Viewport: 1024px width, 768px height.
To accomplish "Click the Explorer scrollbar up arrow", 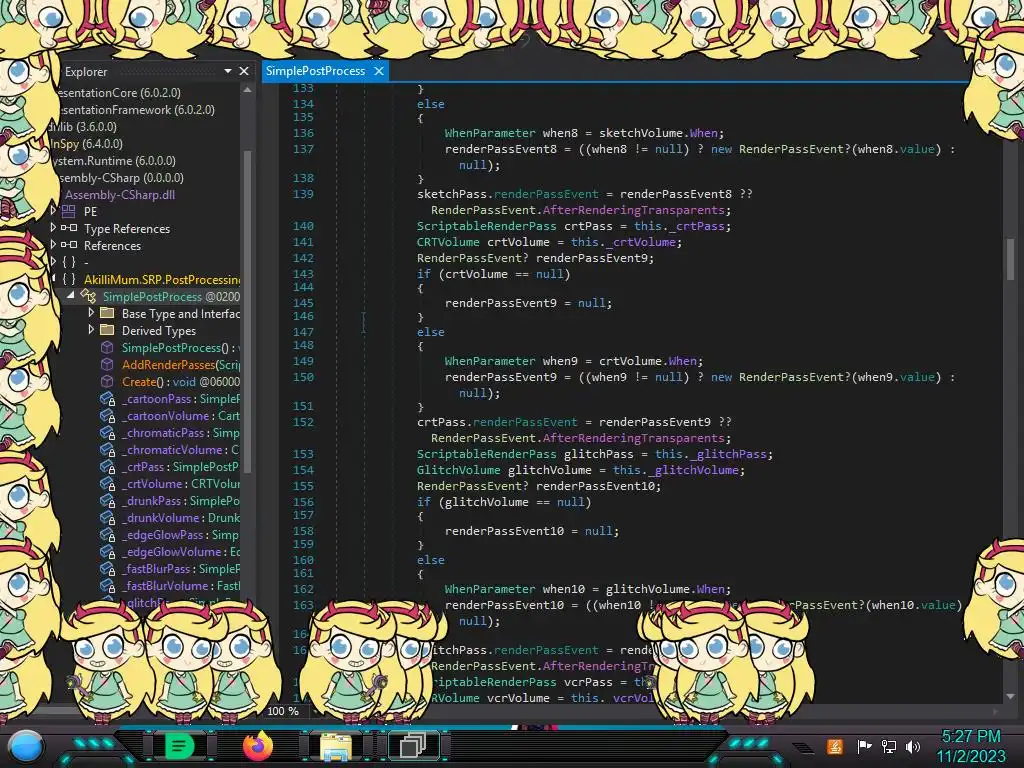I will pyautogui.click(x=247, y=89).
